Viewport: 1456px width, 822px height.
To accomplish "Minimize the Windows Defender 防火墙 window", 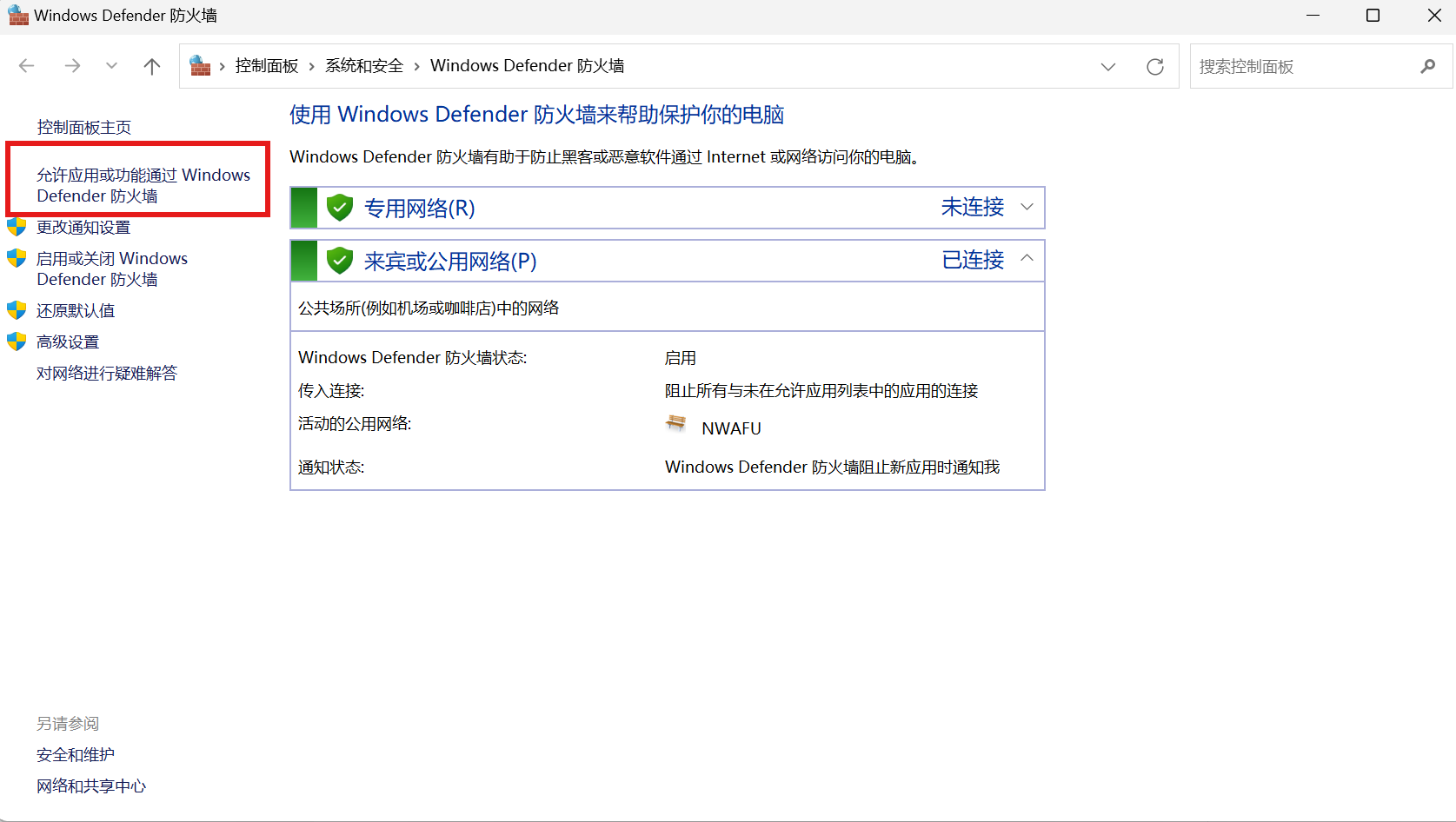I will click(1313, 16).
